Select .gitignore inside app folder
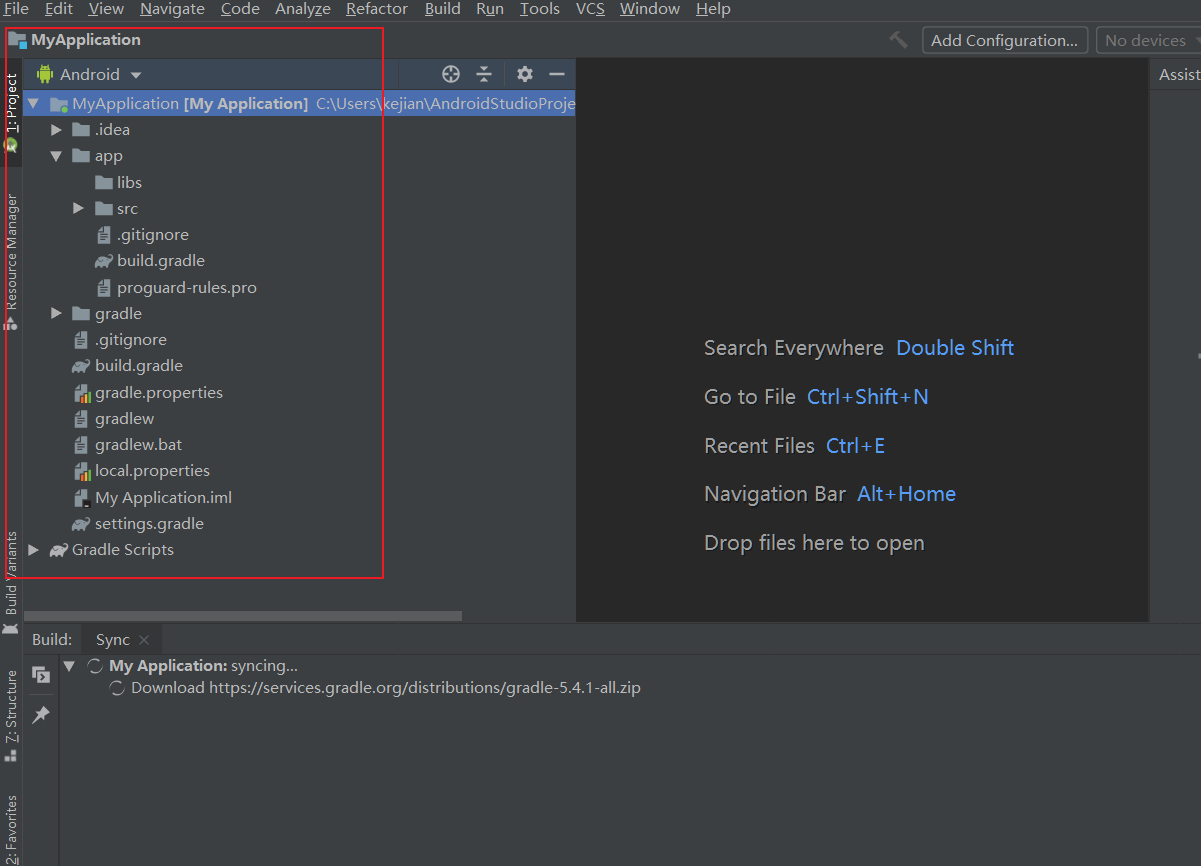The image size is (1201, 866). [152, 235]
